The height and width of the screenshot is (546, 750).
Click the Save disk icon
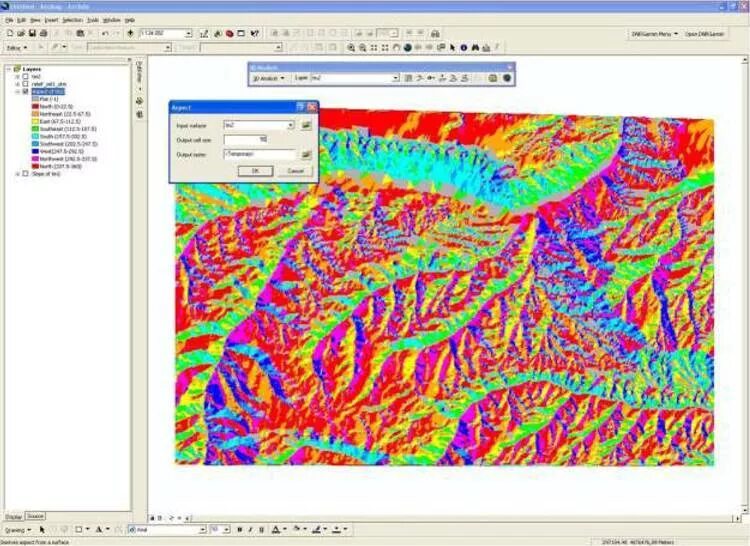[x=32, y=33]
